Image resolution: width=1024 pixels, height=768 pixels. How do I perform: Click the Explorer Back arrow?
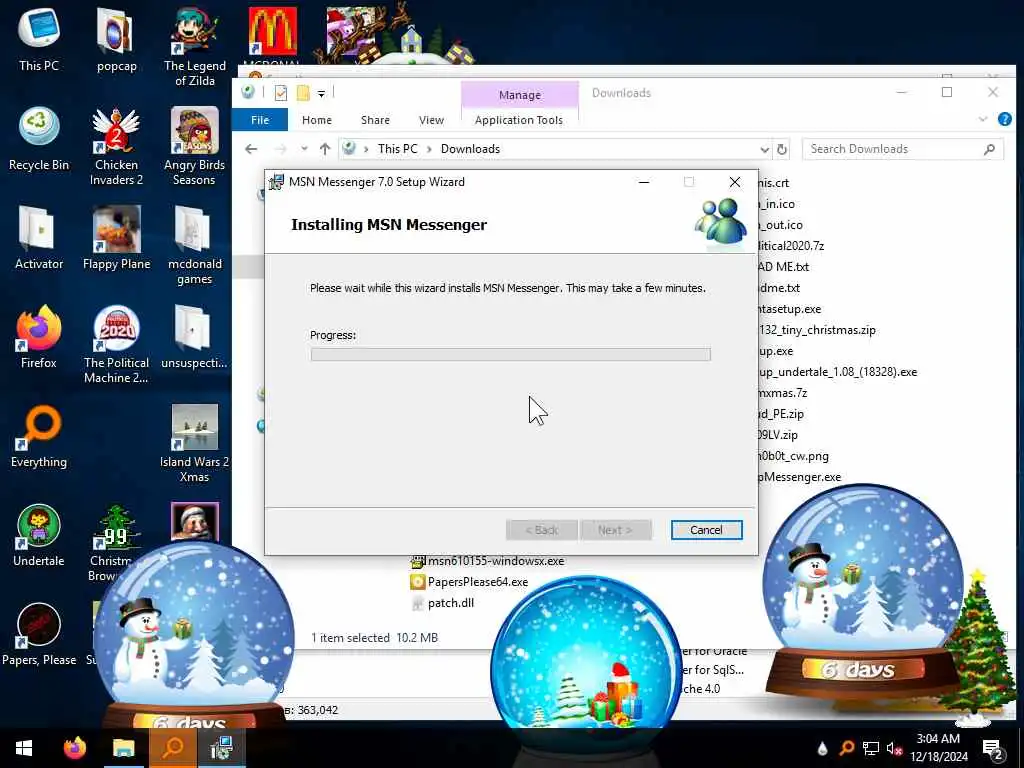pyautogui.click(x=251, y=149)
